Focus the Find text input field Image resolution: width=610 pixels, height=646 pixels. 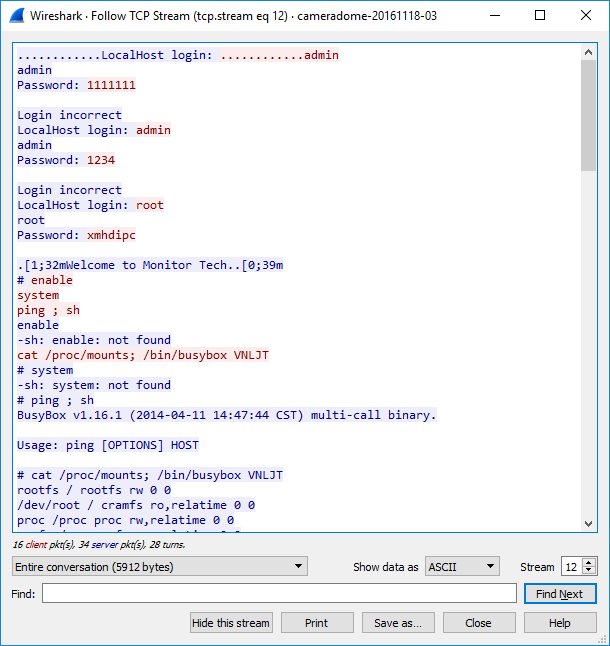(x=279, y=594)
